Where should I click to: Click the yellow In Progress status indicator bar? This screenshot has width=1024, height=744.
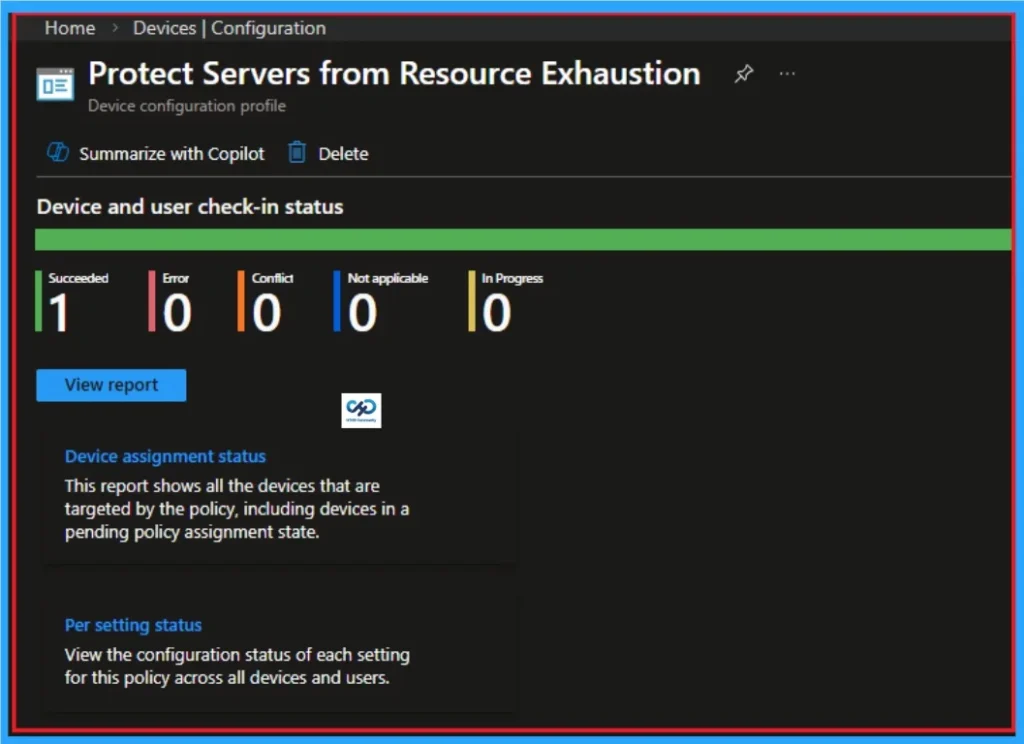tap(471, 300)
